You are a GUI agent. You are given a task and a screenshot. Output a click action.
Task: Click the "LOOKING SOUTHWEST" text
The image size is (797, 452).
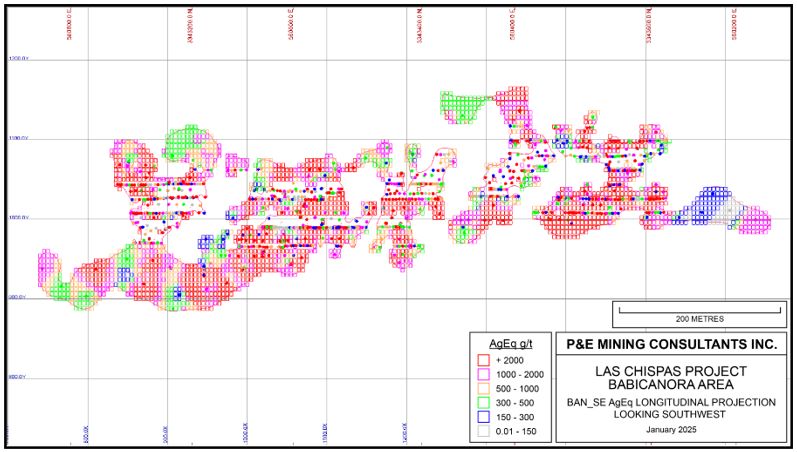tap(671, 414)
